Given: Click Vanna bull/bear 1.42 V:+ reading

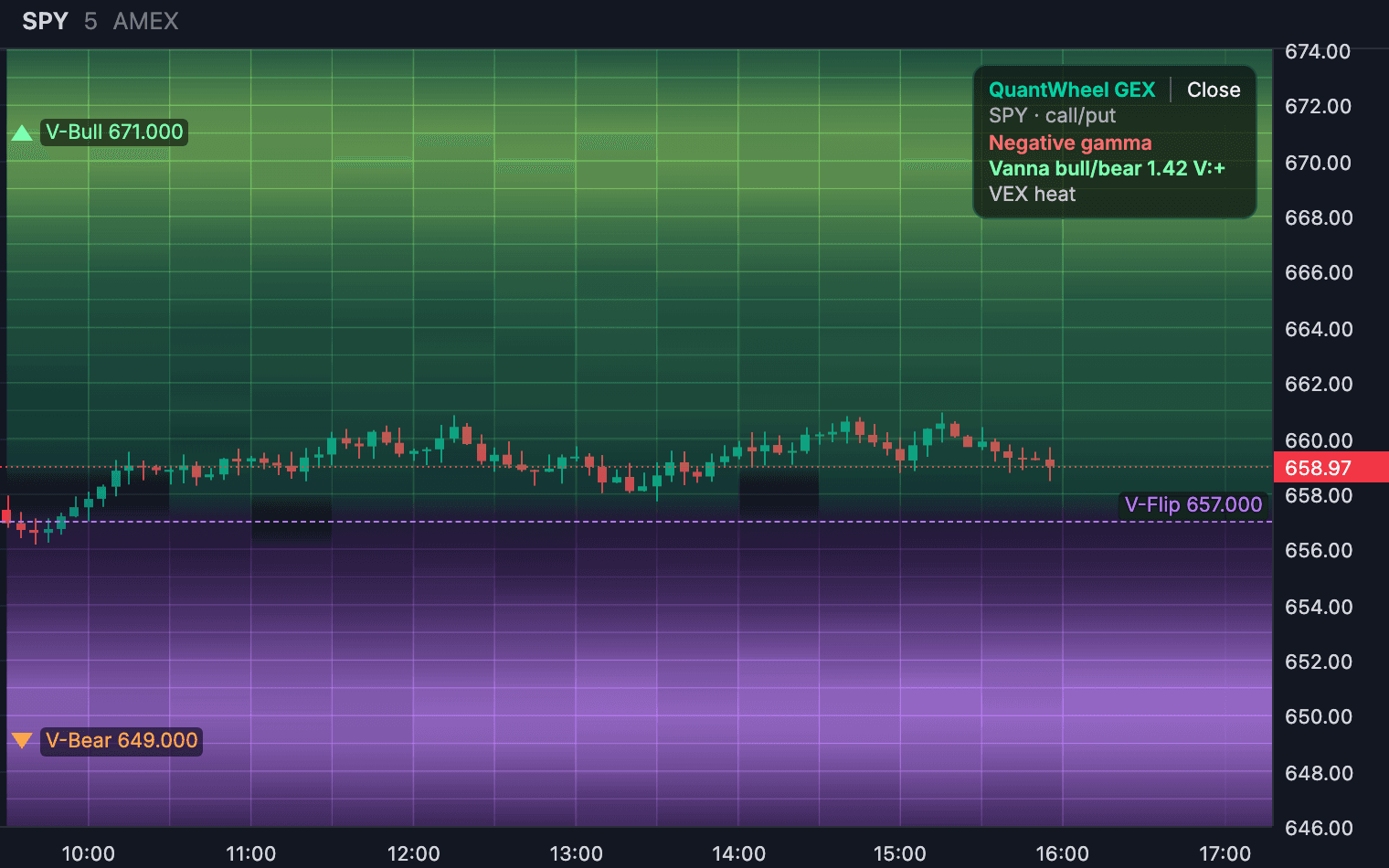Looking at the screenshot, I should (x=1107, y=168).
